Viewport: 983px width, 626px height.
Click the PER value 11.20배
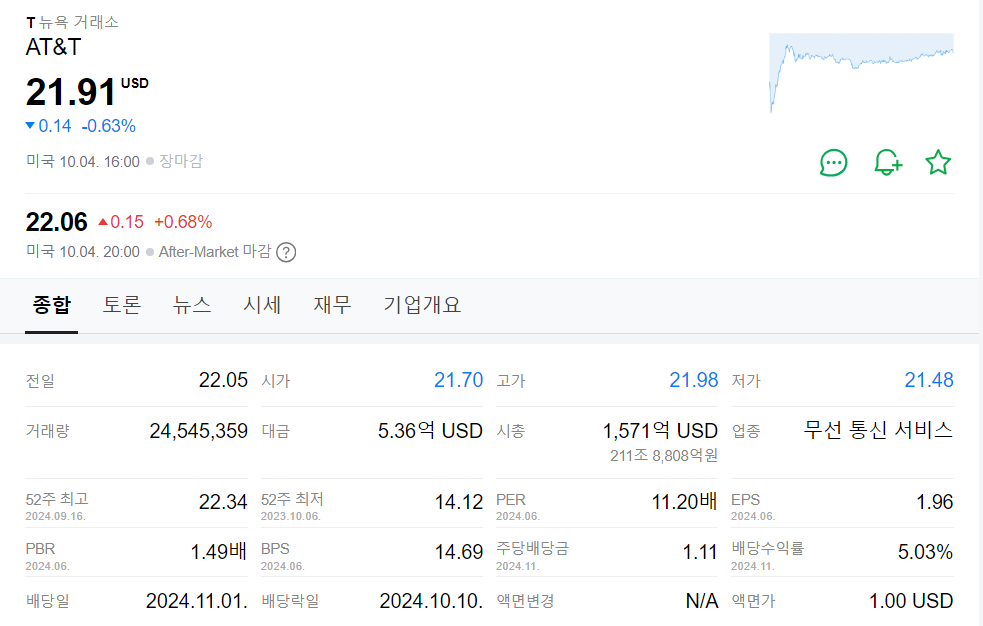tap(685, 502)
